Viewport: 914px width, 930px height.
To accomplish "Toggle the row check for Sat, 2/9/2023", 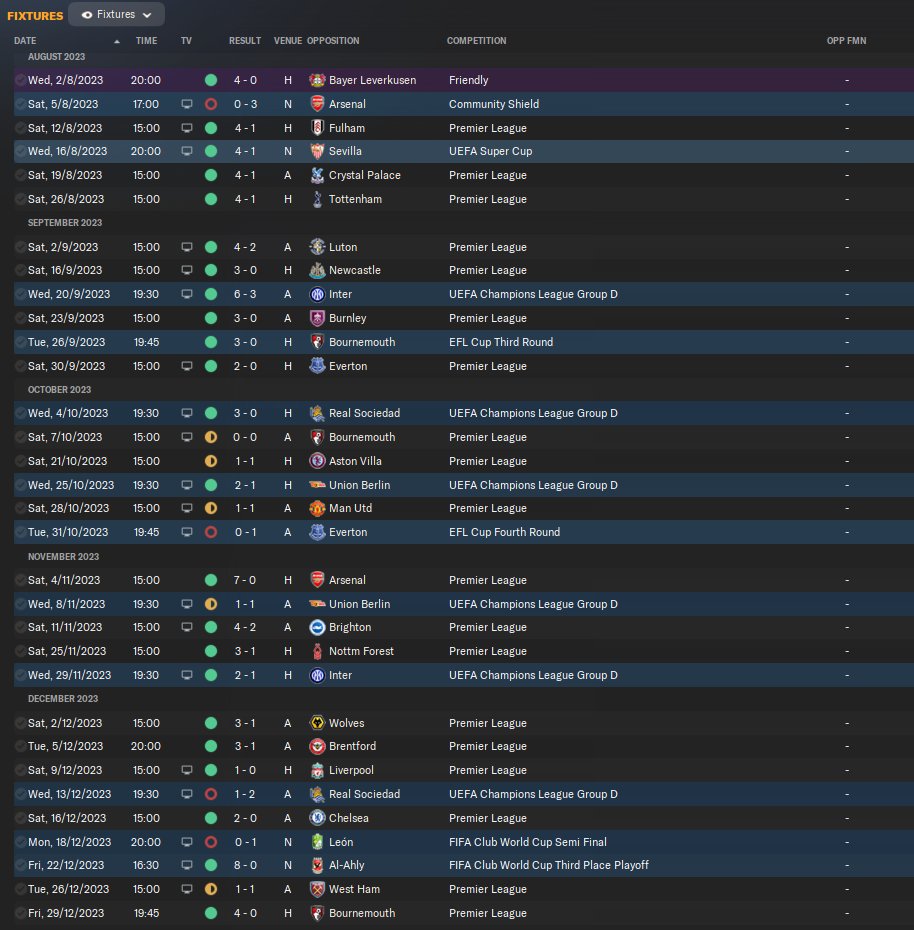I will point(20,247).
